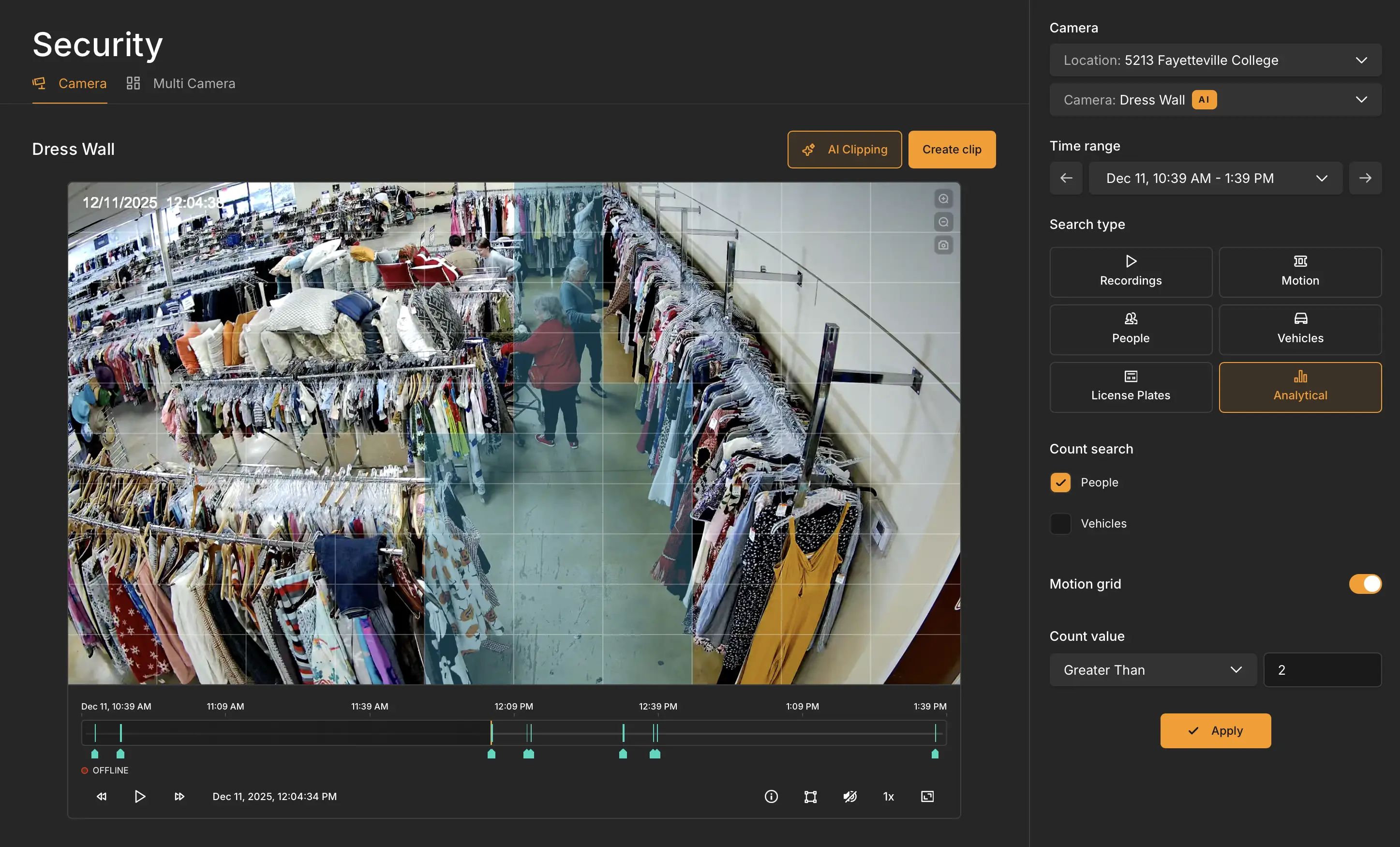Open the video info icon

pos(771,796)
